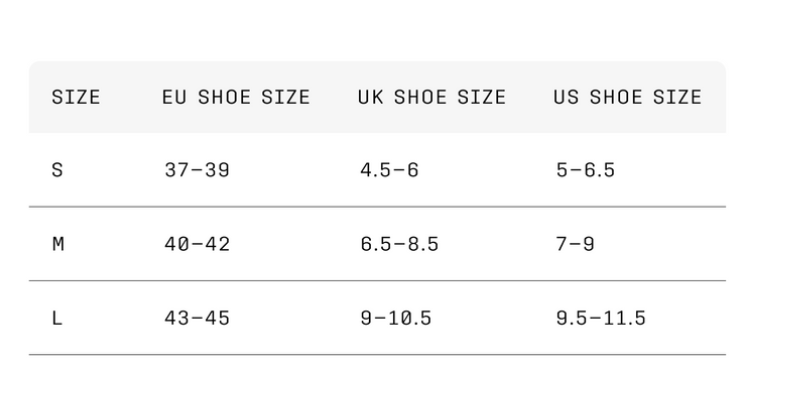The image size is (786, 404).
Task: Select the EU 37–39 cell
Action: point(197,170)
